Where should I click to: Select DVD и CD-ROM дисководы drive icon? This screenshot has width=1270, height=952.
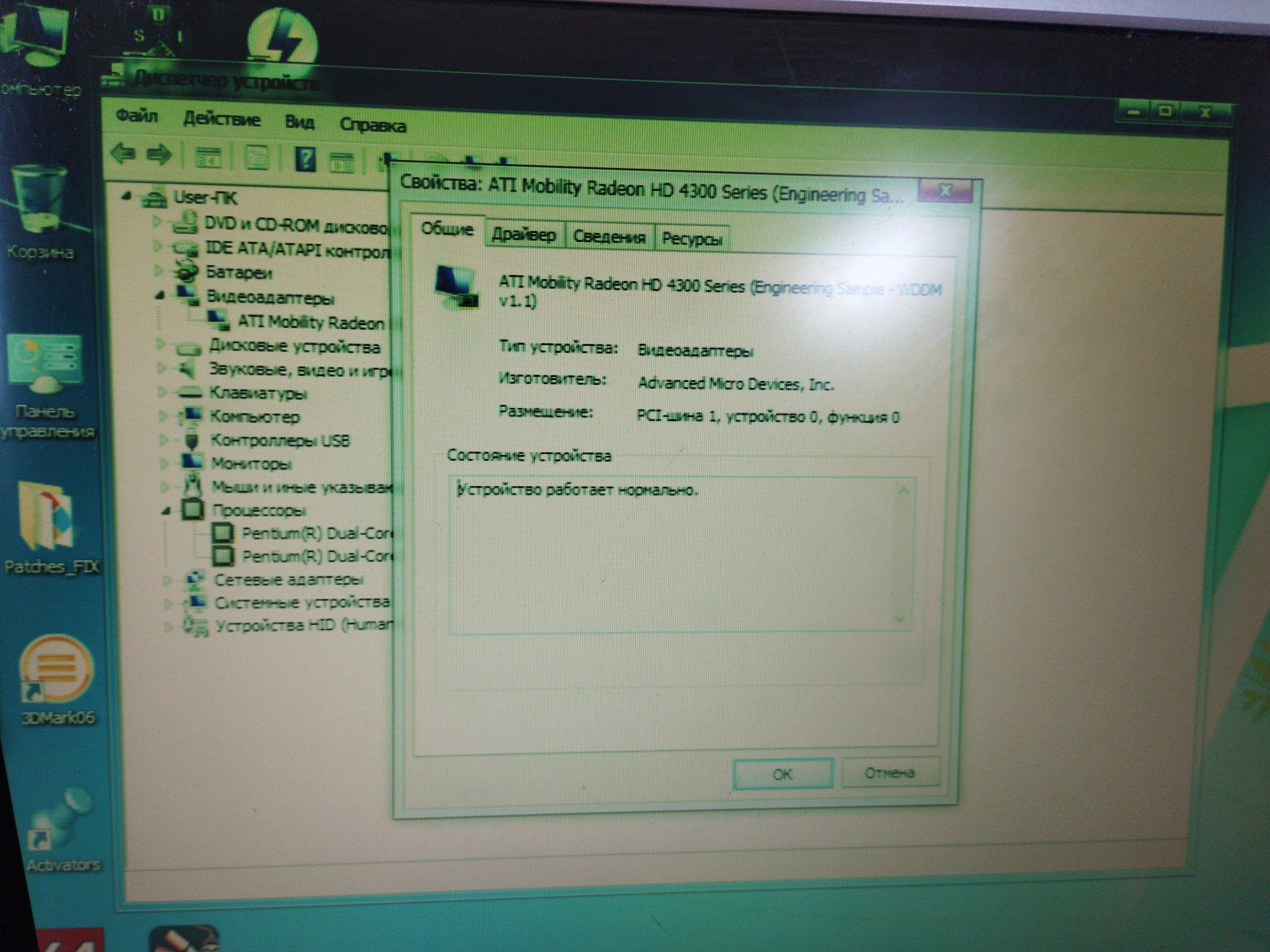point(185,224)
